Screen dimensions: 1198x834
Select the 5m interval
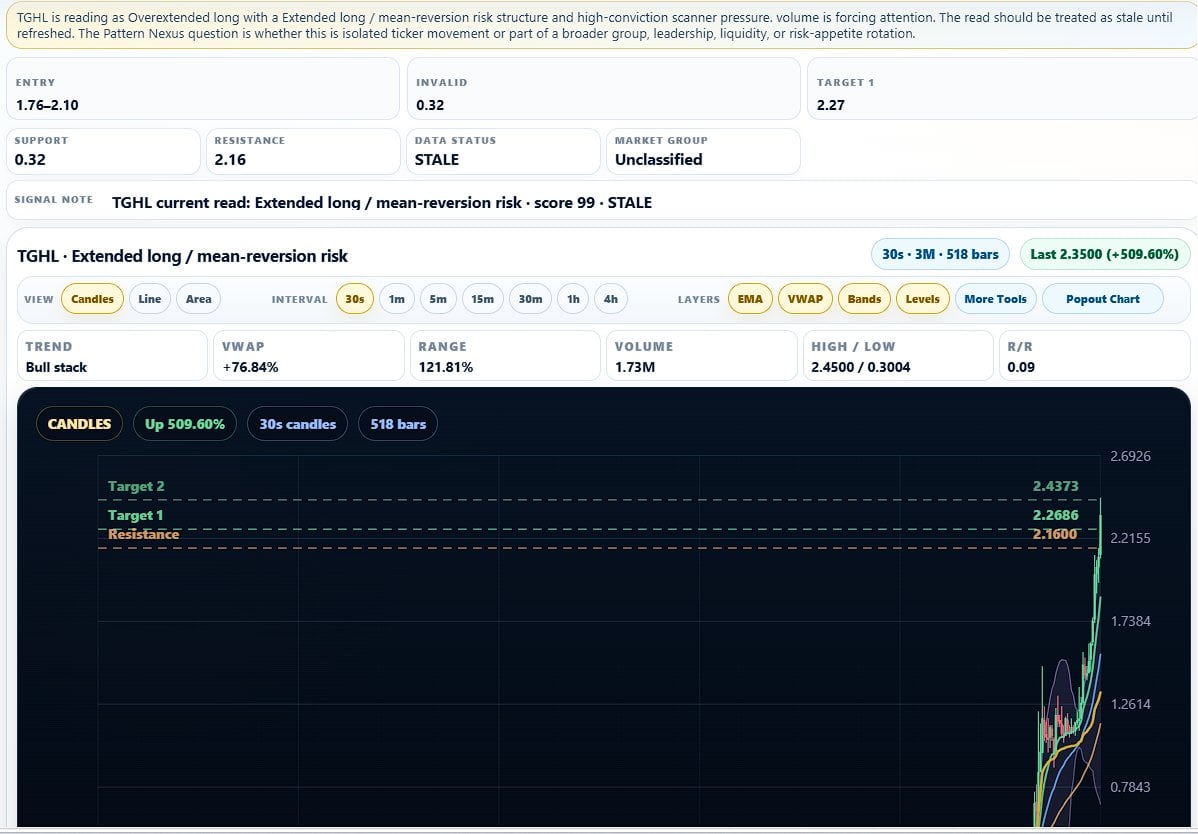click(438, 299)
